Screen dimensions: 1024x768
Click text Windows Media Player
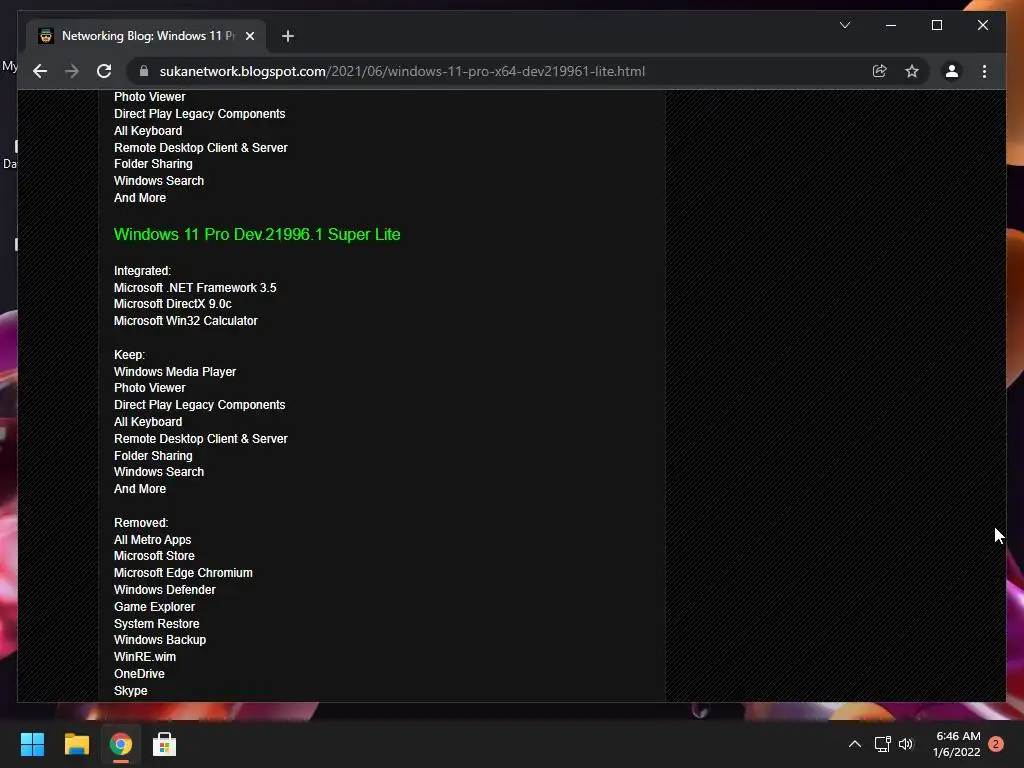[x=175, y=372]
